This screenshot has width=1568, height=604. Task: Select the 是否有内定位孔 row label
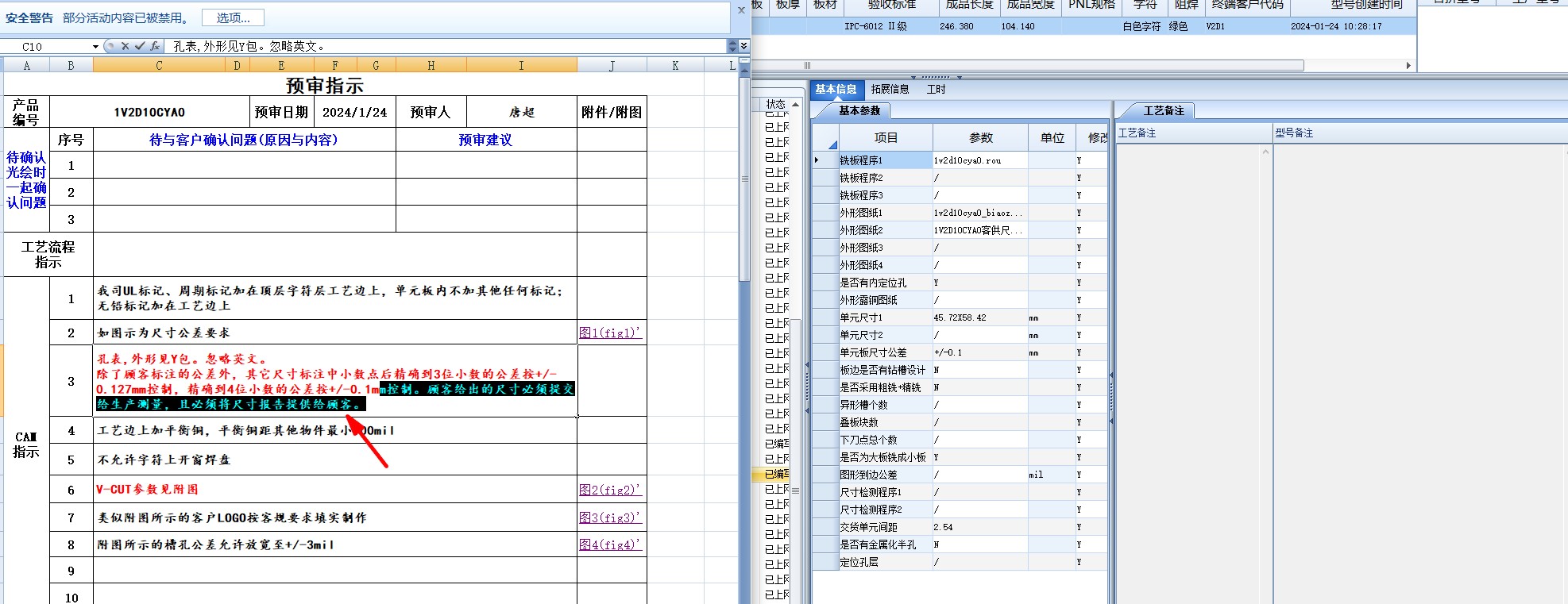(x=886, y=283)
